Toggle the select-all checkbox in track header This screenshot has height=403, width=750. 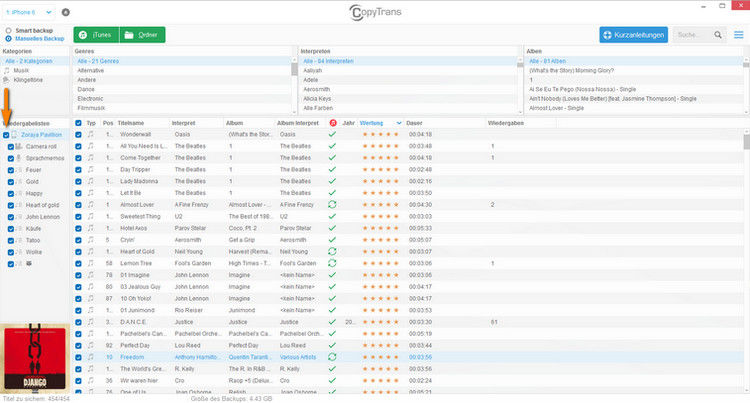(x=78, y=123)
